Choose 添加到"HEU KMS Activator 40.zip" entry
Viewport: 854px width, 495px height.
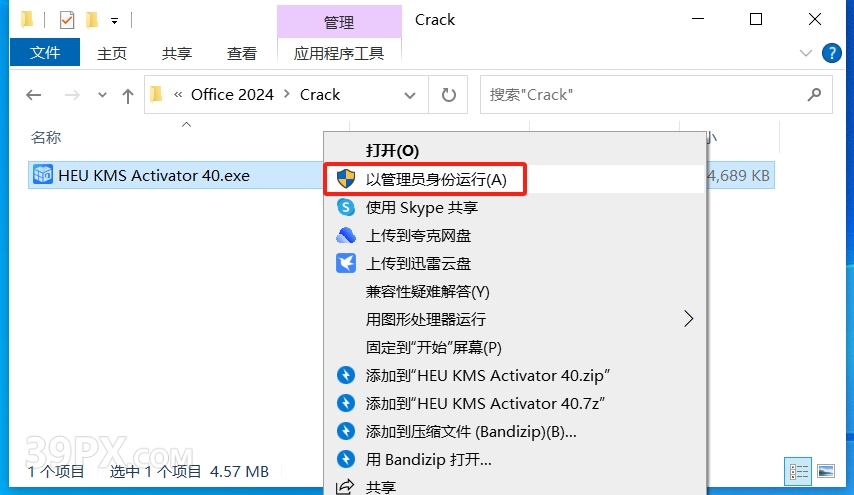point(515,375)
